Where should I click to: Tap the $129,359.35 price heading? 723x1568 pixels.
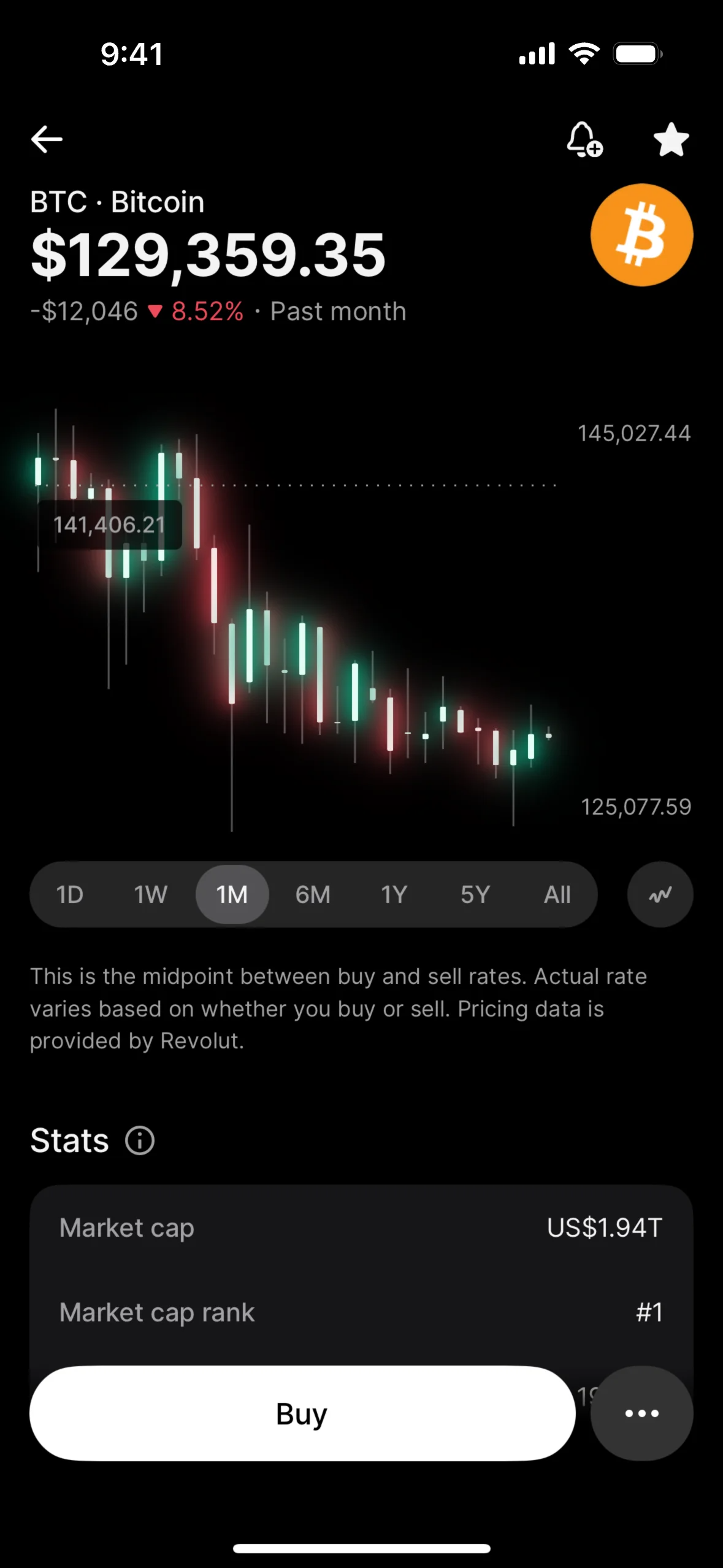[x=208, y=255]
